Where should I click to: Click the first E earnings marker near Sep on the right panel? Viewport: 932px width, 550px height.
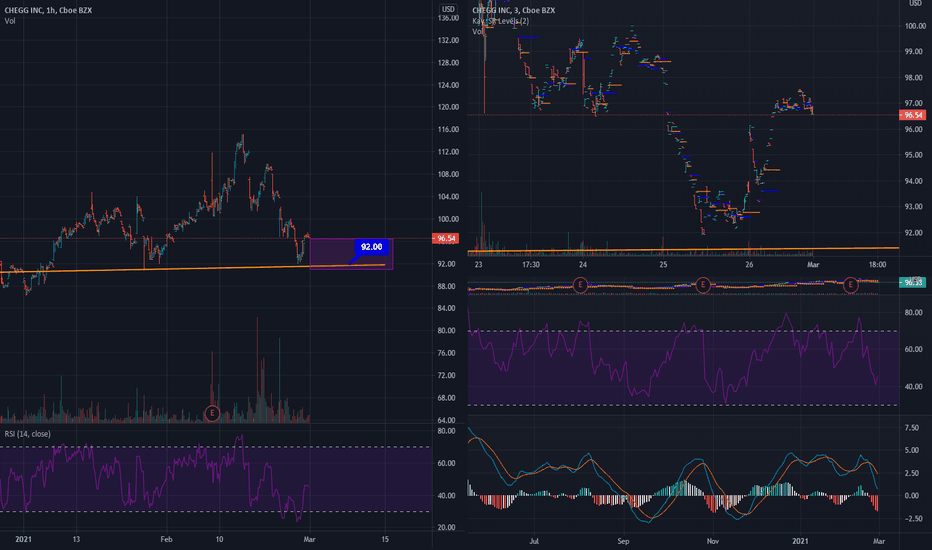pos(580,285)
